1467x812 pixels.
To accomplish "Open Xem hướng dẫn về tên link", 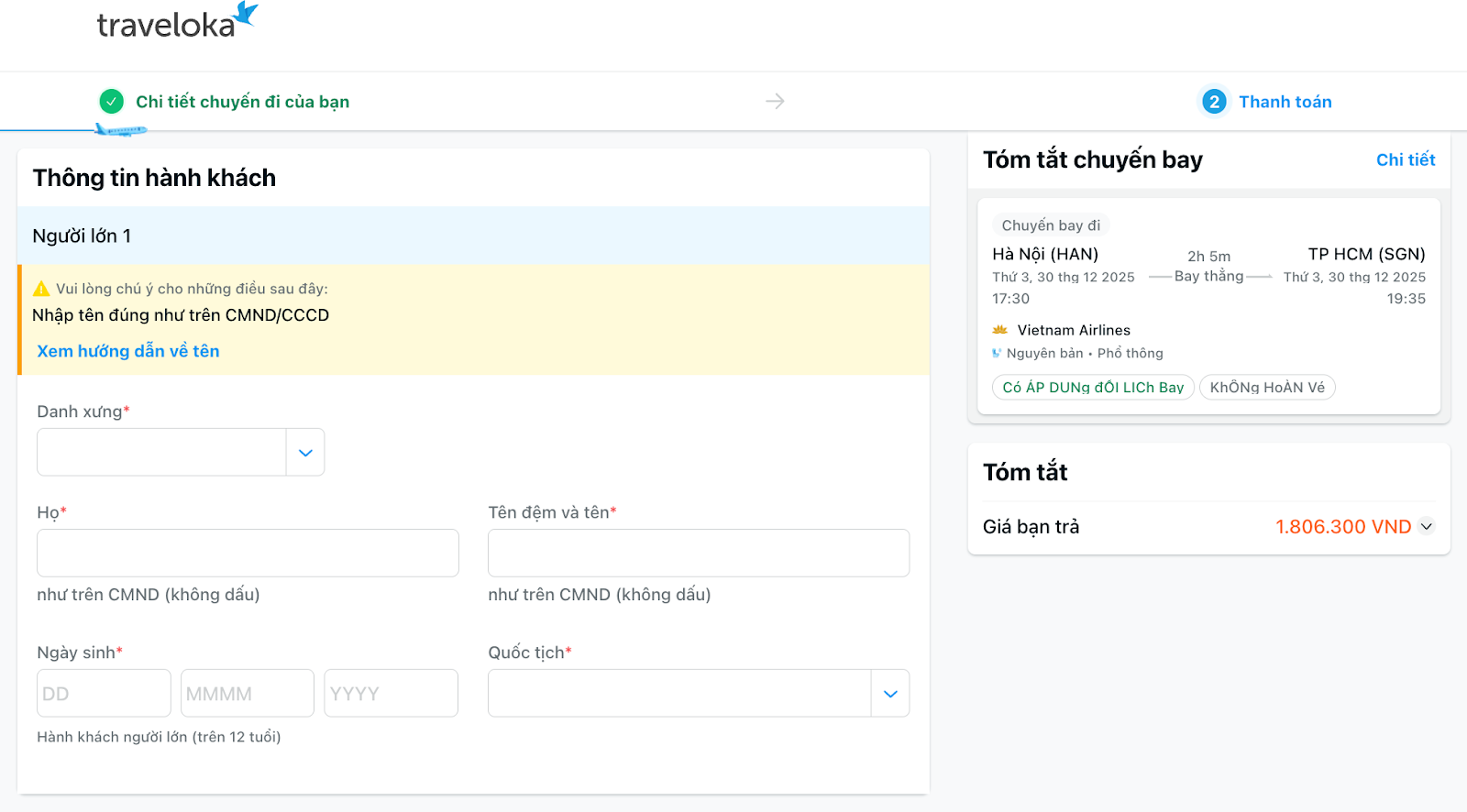I will pos(128,351).
